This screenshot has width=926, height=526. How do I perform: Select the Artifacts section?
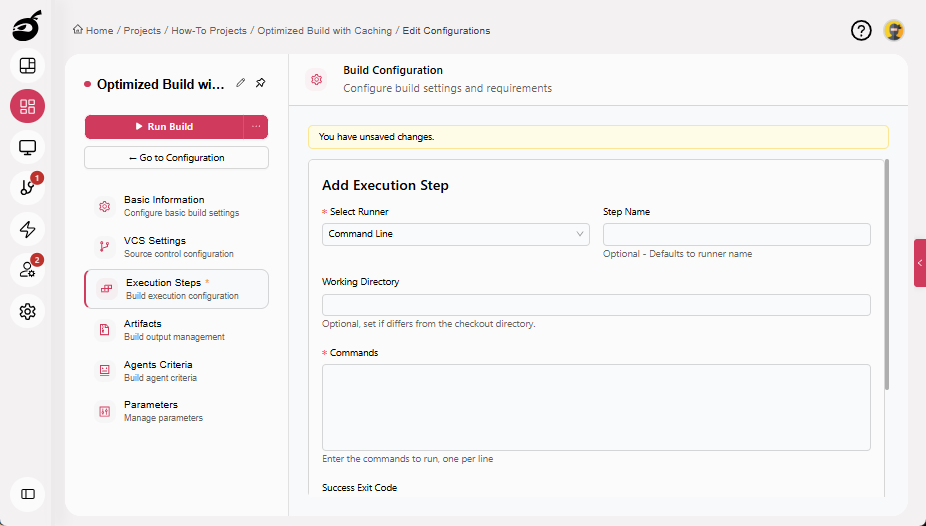coord(176,329)
